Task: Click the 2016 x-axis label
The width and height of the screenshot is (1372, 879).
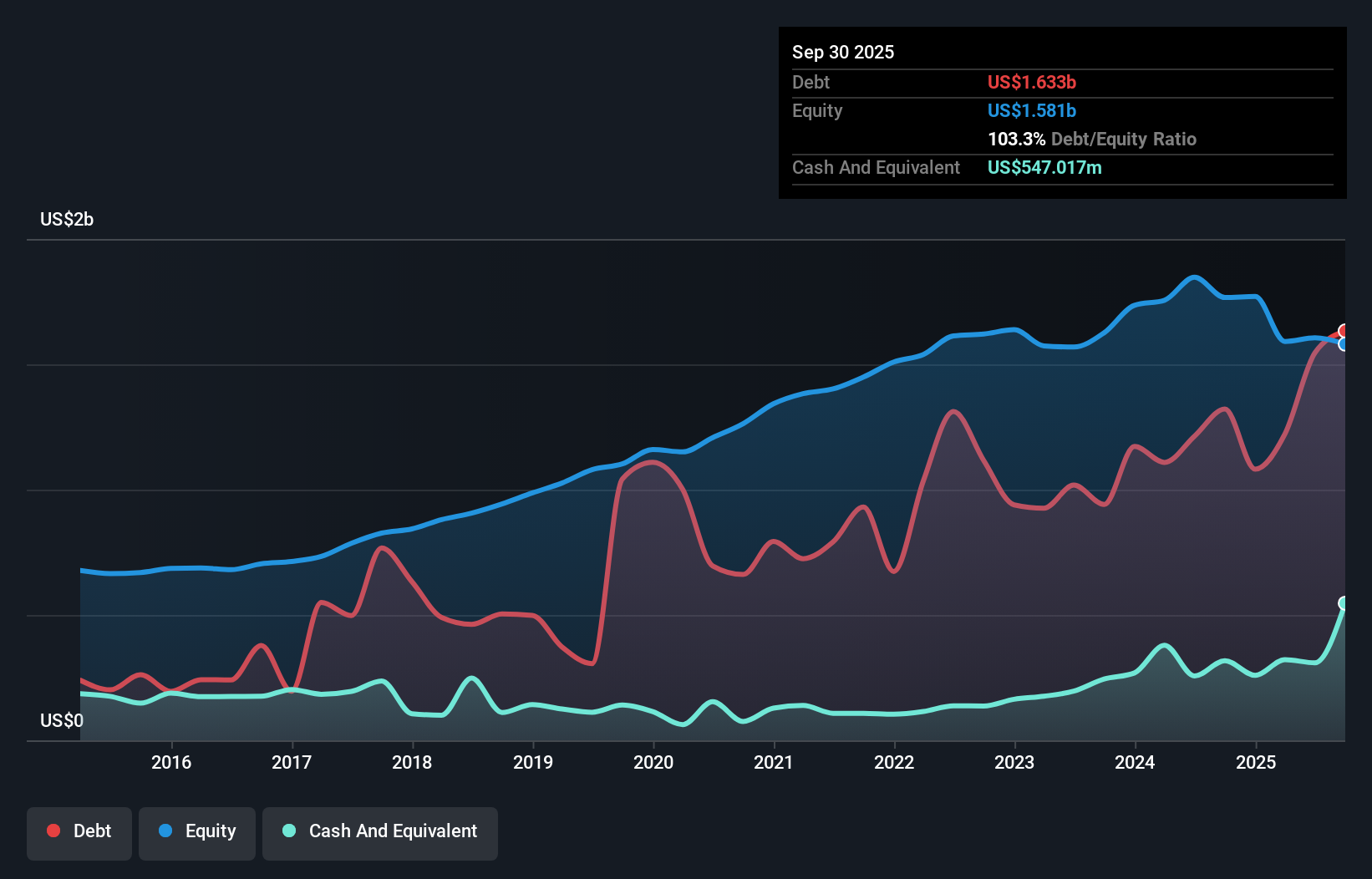Action: coord(171,762)
